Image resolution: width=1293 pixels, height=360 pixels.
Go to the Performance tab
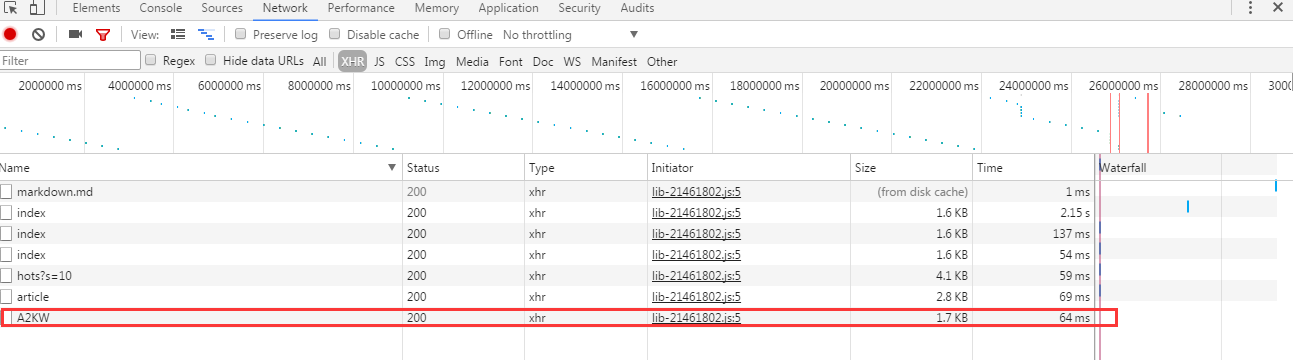coord(361,9)
